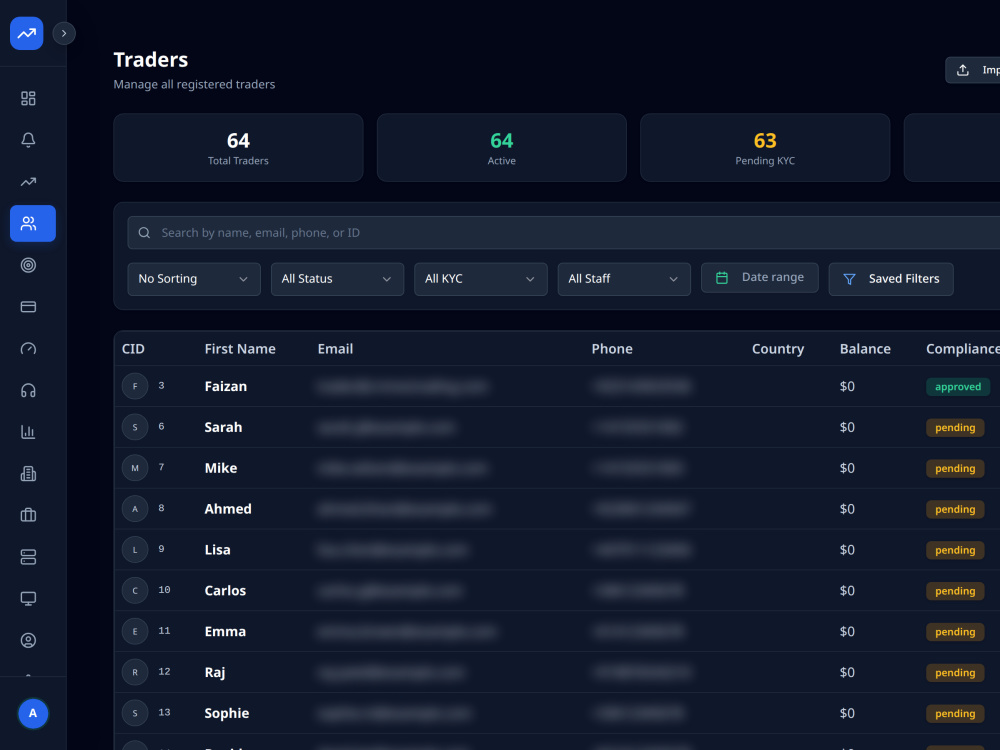
Task: Open trader Emma
Action: pos(225,631)
